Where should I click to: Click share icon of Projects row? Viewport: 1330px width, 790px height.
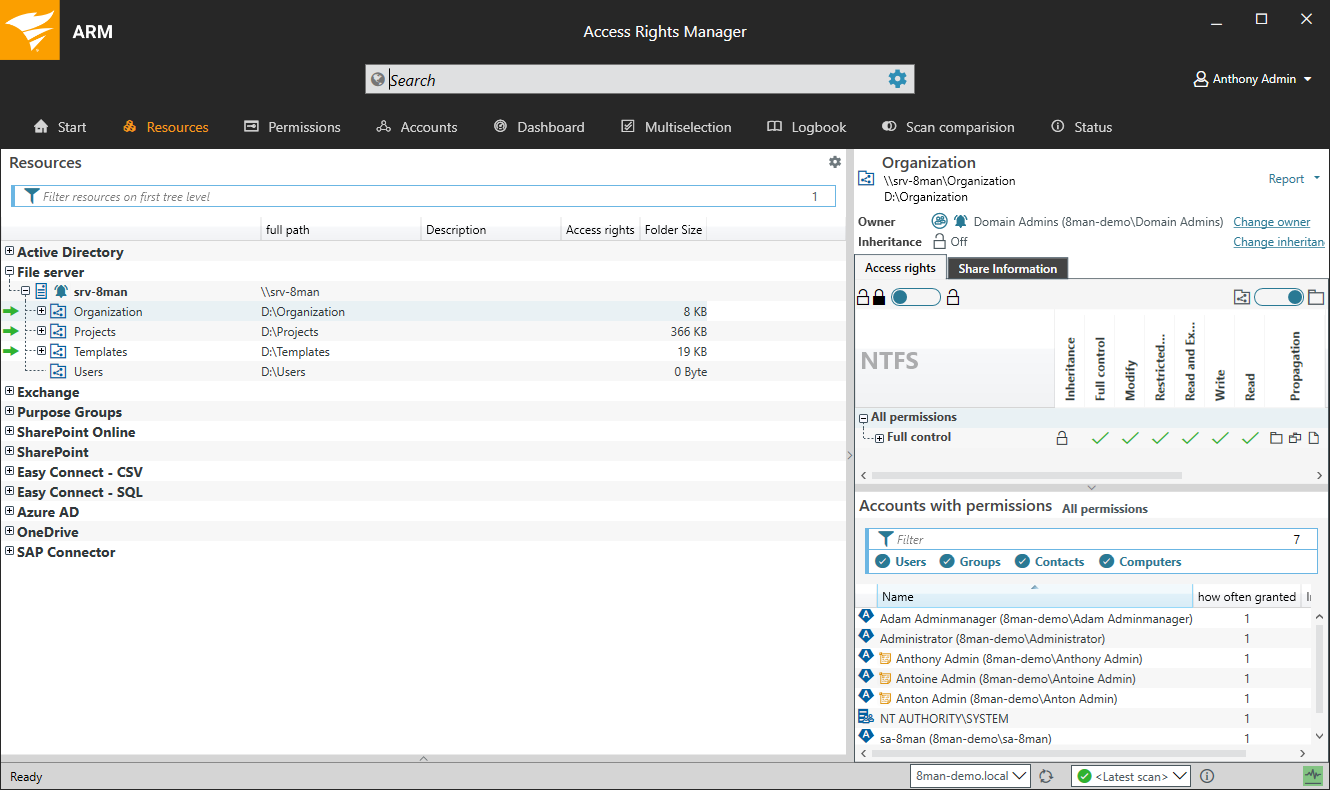[x=58, y=332]
